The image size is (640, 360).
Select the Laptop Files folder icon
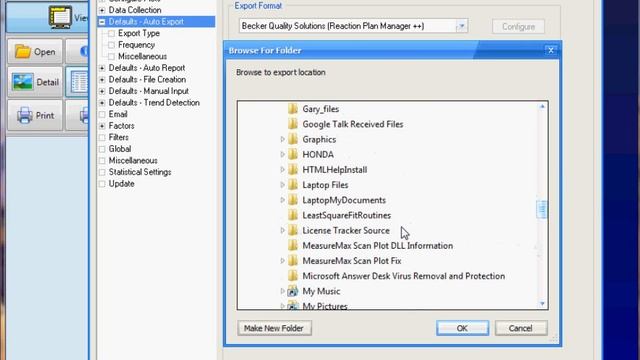pyautogui.click(x=293, y=184)
